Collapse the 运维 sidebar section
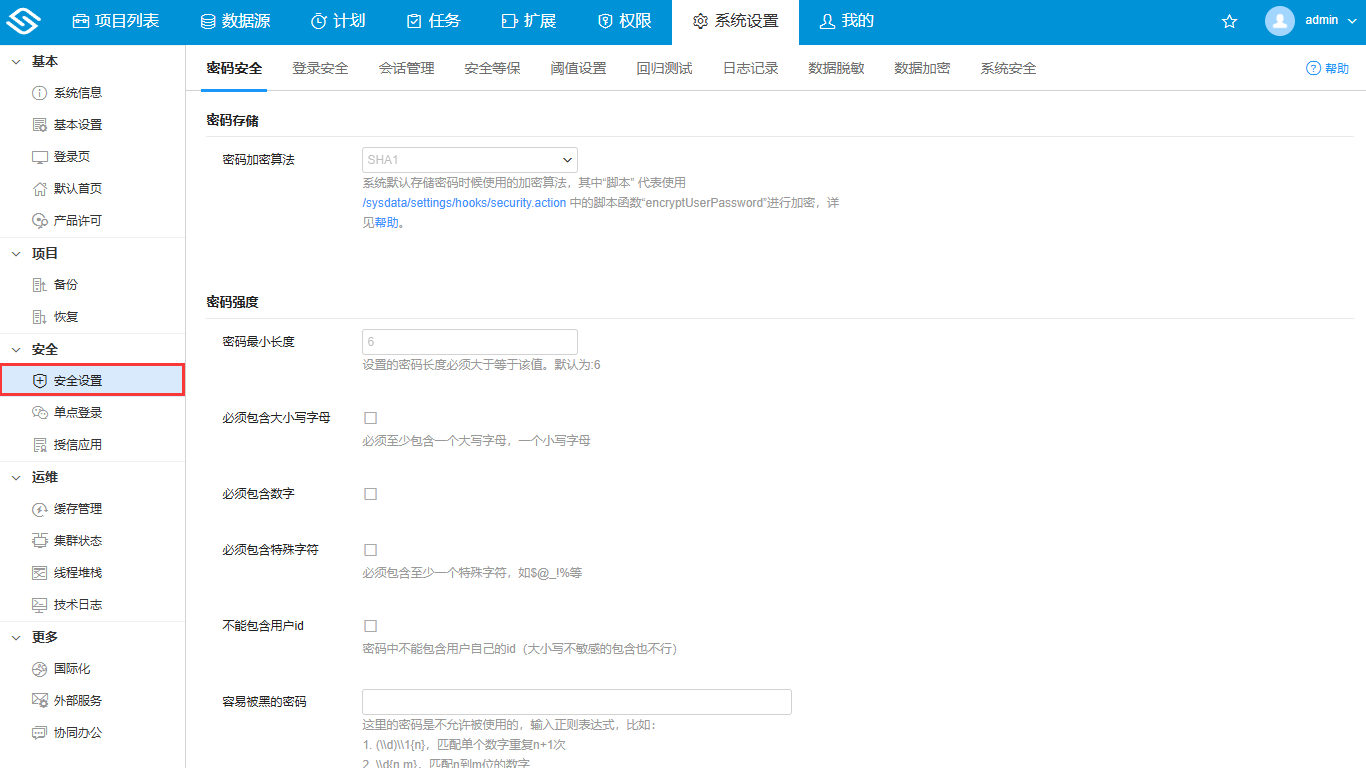Screen dimensions: 1366x768 pos(43,477)
